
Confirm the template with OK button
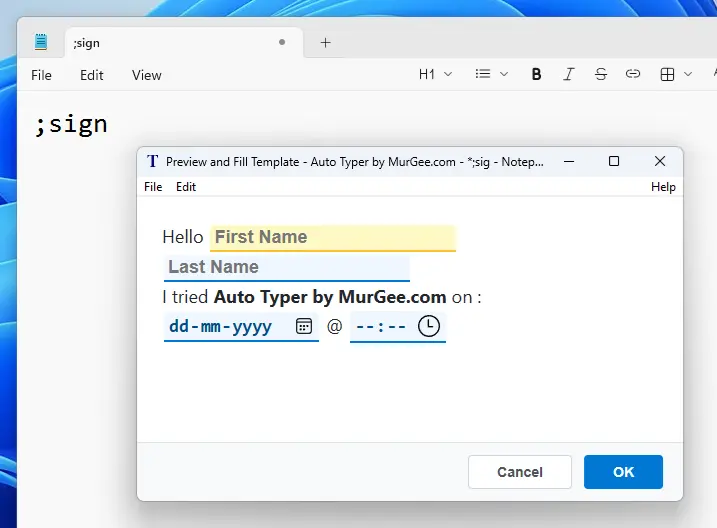point(623,472)
